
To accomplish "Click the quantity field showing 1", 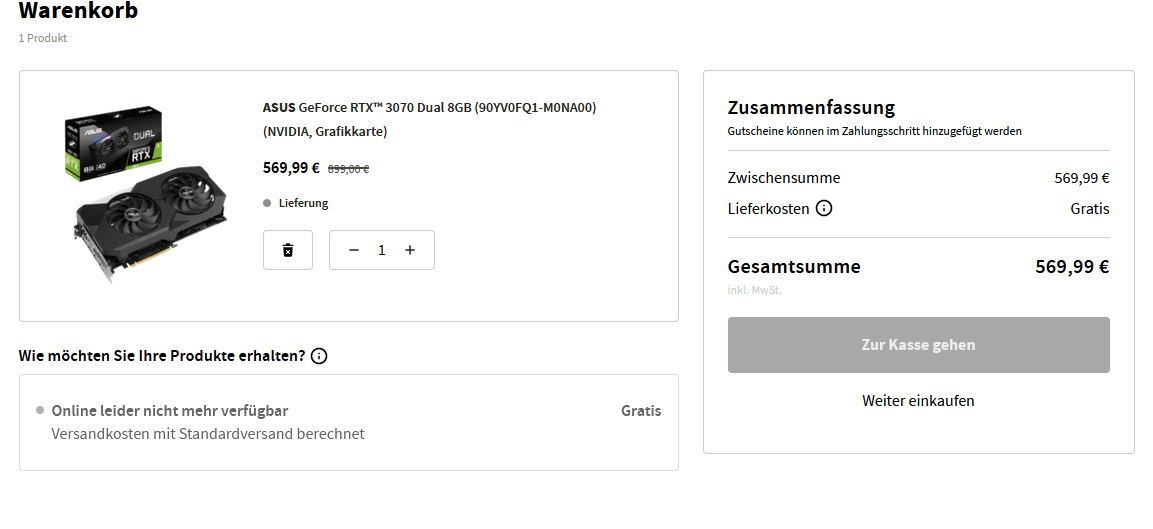I will [x=382, y=250].
